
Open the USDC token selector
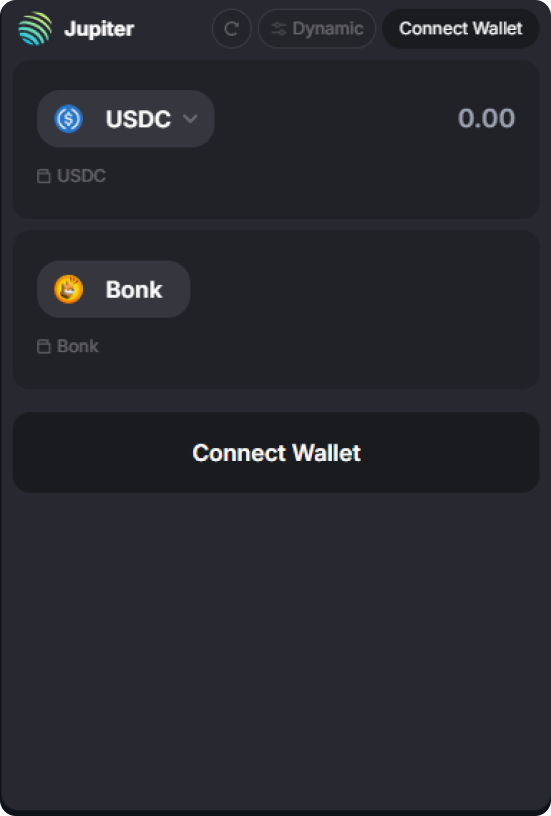[126, 119]
